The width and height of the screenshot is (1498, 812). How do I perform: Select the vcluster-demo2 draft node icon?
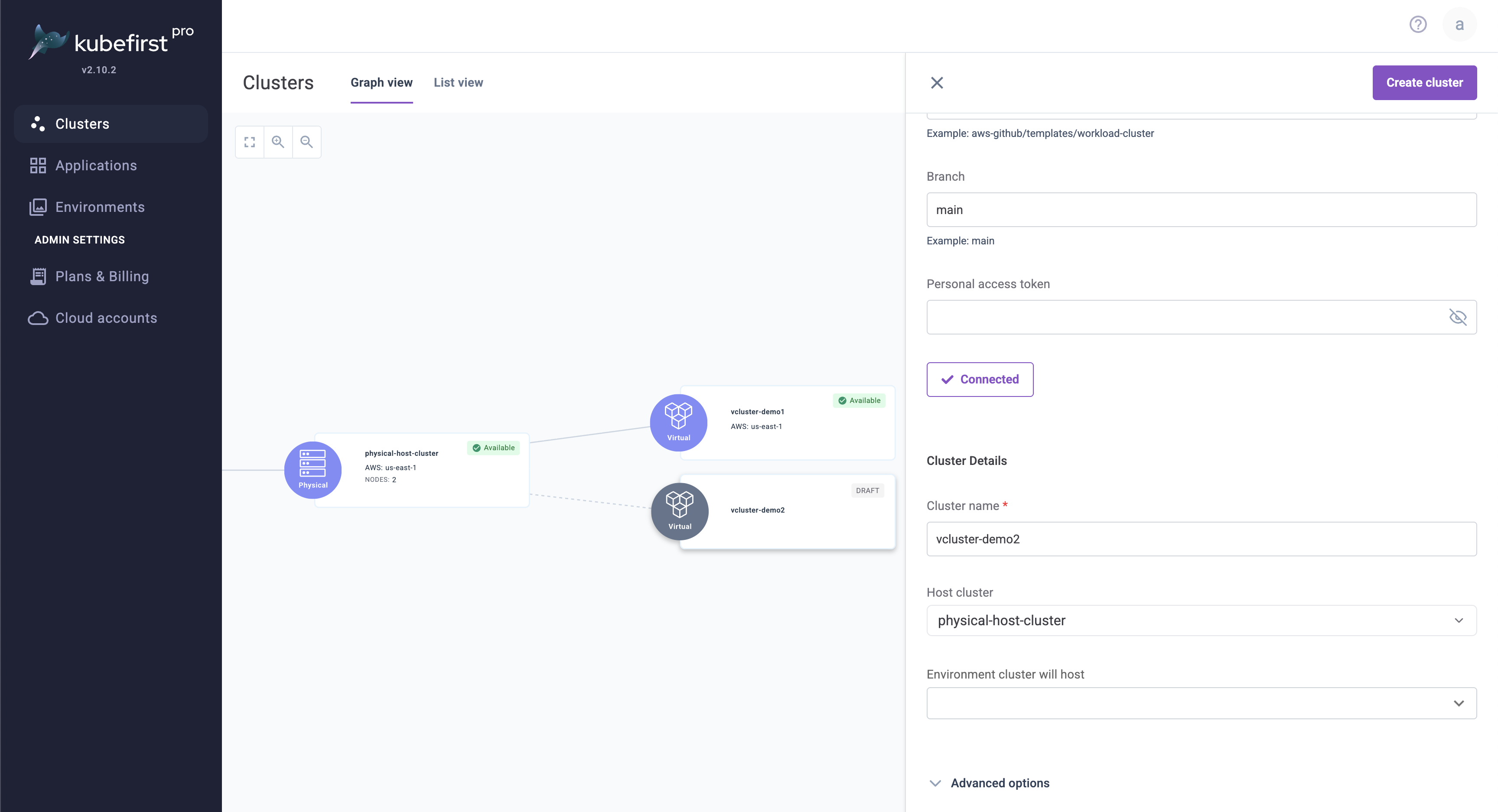[x=679, y=511]
